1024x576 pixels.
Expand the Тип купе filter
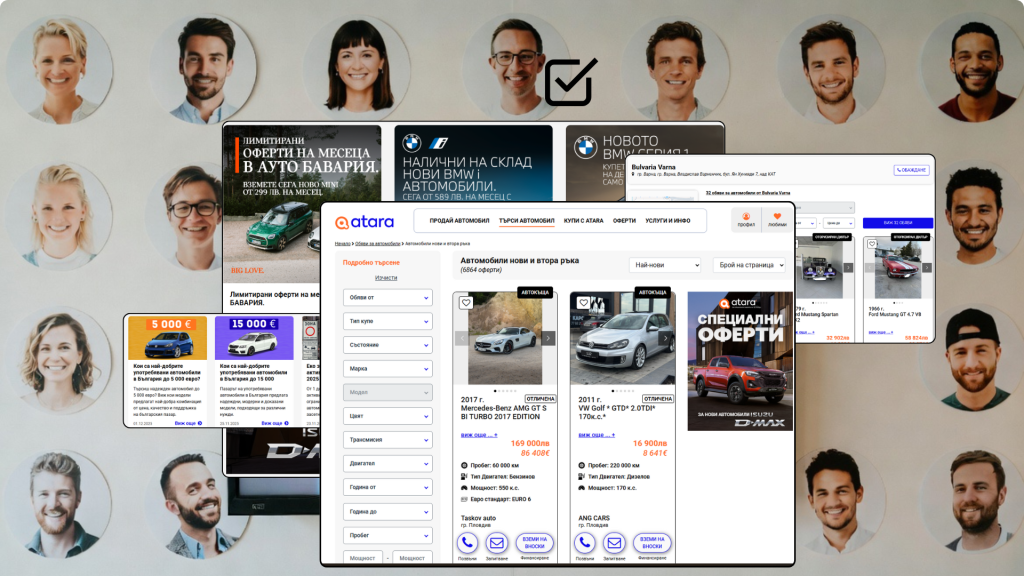(388, 321)
